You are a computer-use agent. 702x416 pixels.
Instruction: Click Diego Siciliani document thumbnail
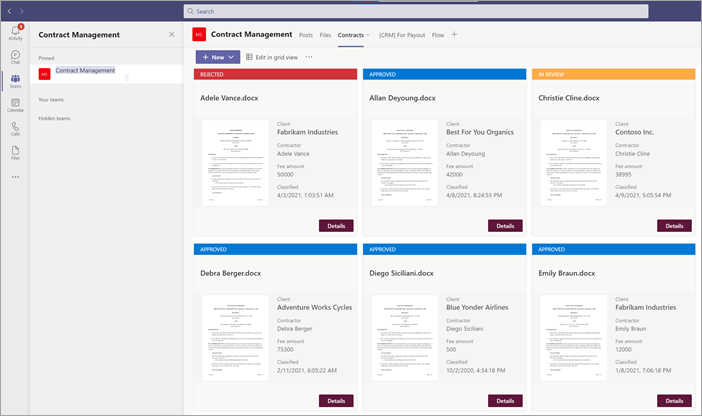click(x=404, y=338)
